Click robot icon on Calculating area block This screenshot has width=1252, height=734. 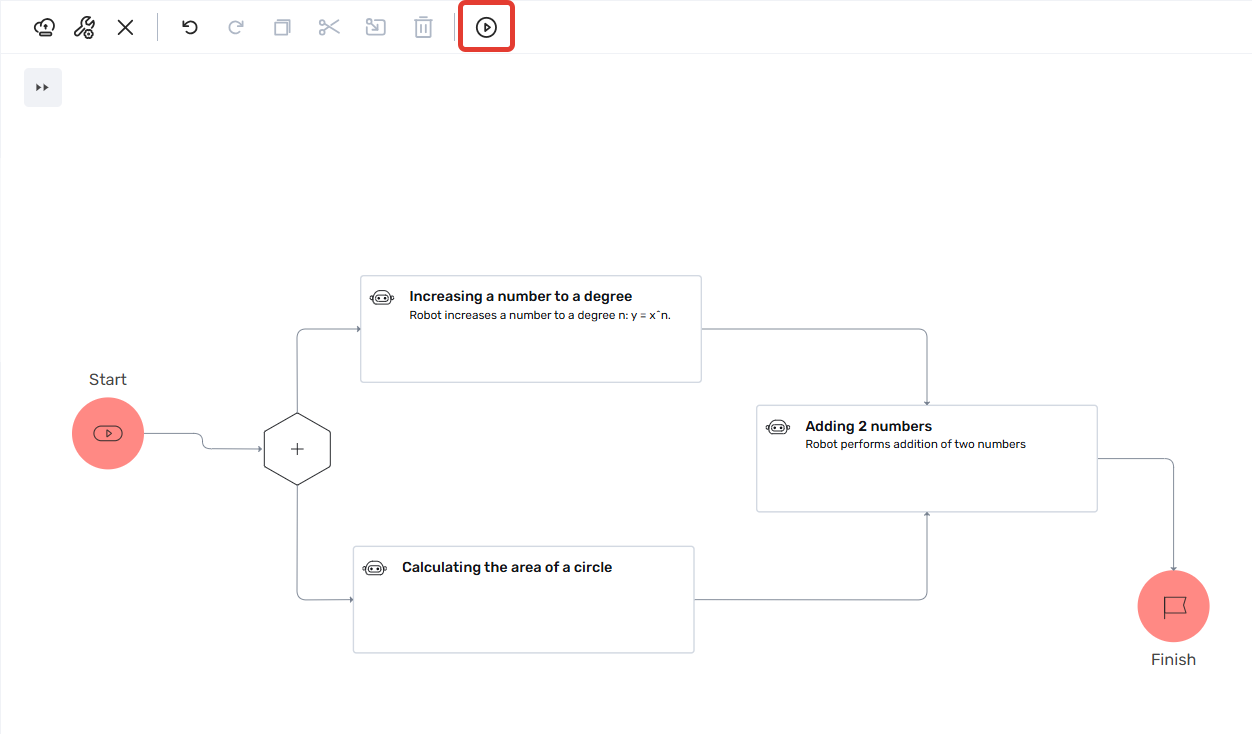375,568
